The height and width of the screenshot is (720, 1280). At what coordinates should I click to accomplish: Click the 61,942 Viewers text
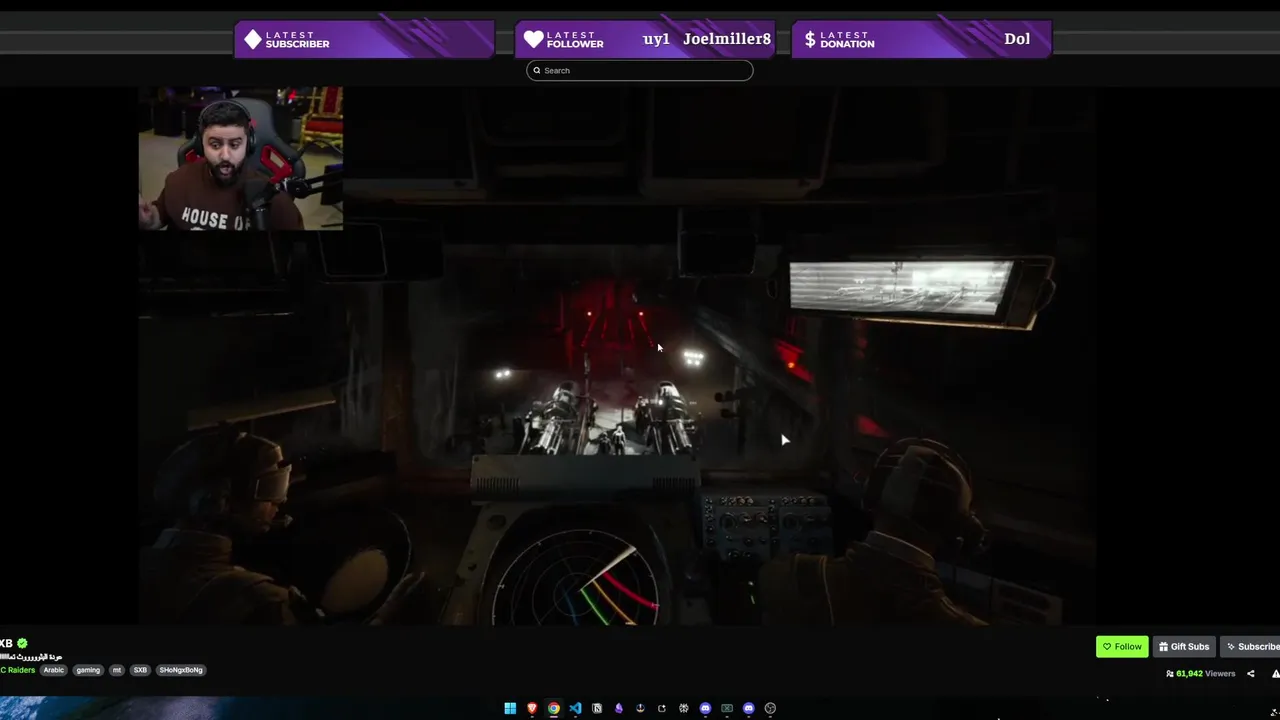tap(1206, 674)
